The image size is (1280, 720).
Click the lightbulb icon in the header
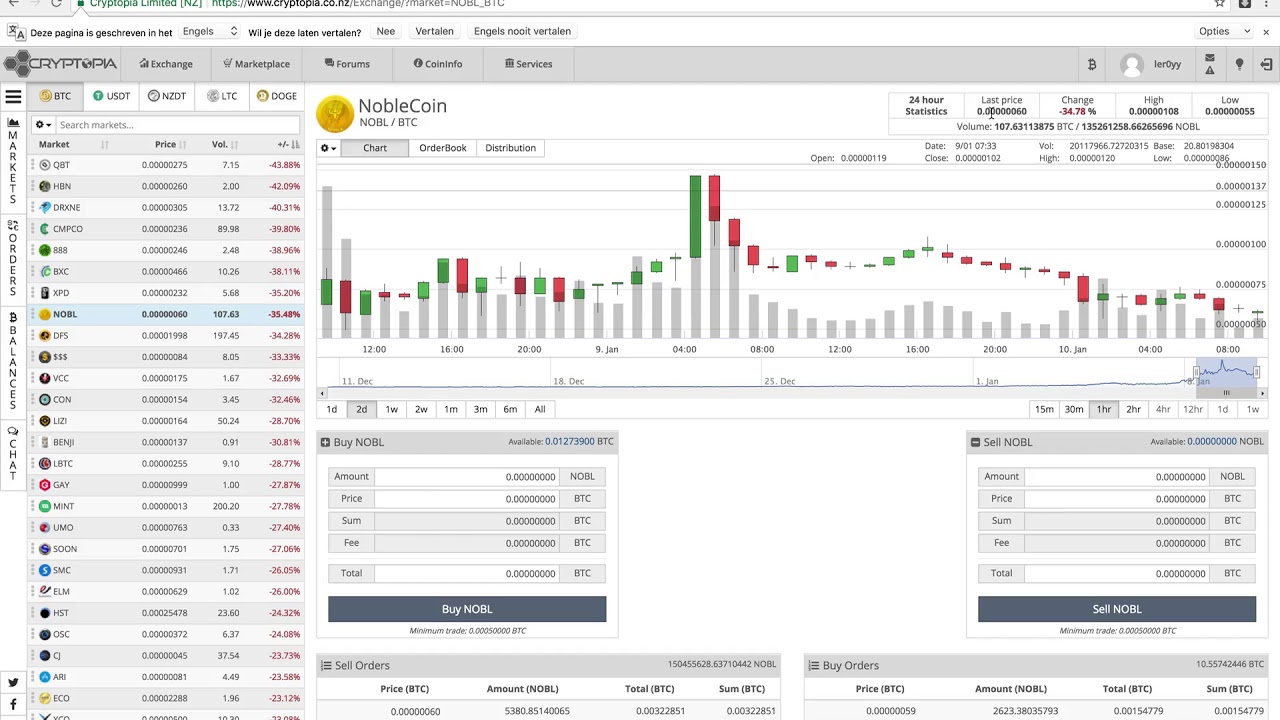[x=1239, y=64]
